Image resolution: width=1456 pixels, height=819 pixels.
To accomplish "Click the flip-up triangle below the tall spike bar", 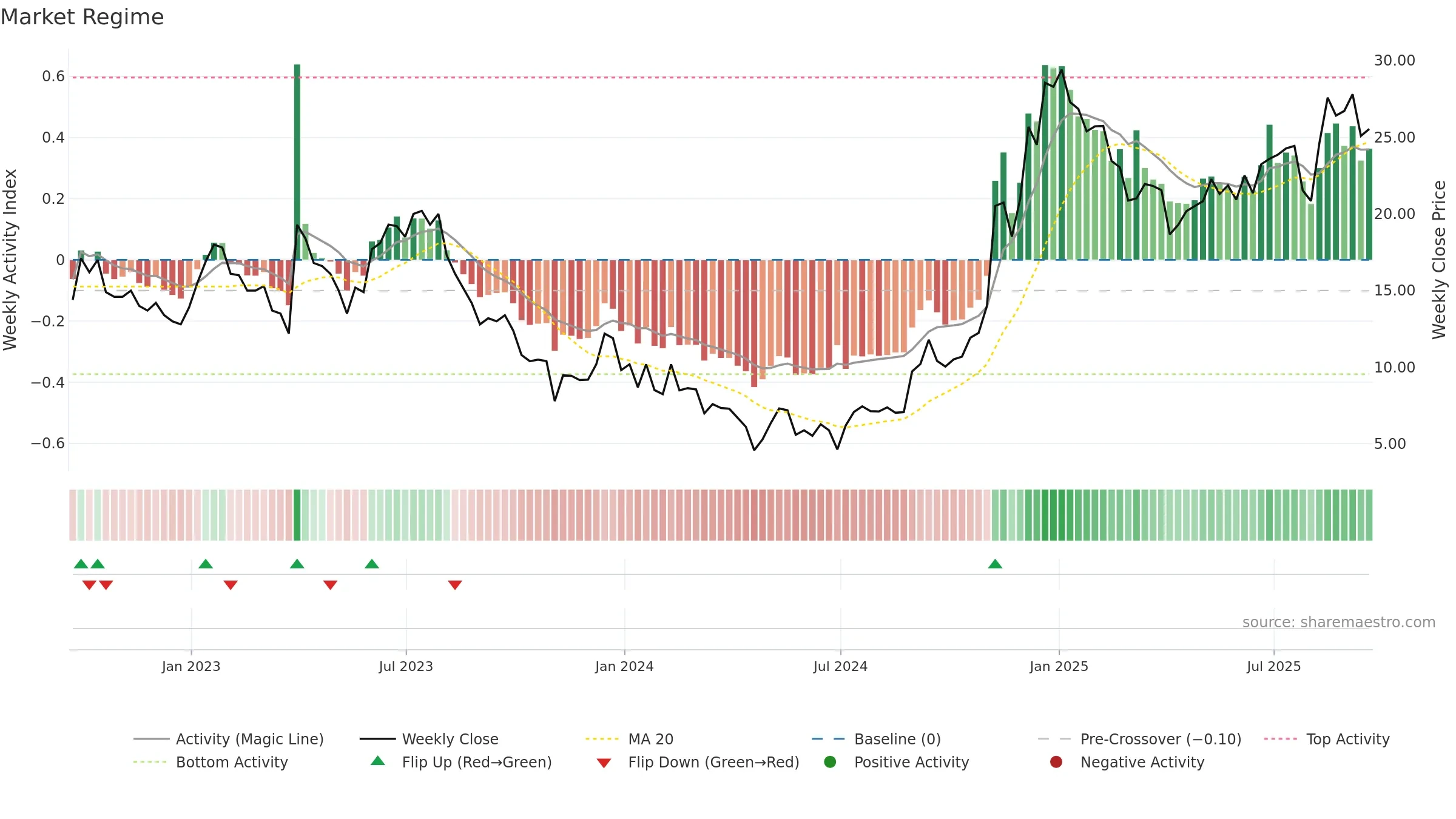I will (x=297, y=564).
